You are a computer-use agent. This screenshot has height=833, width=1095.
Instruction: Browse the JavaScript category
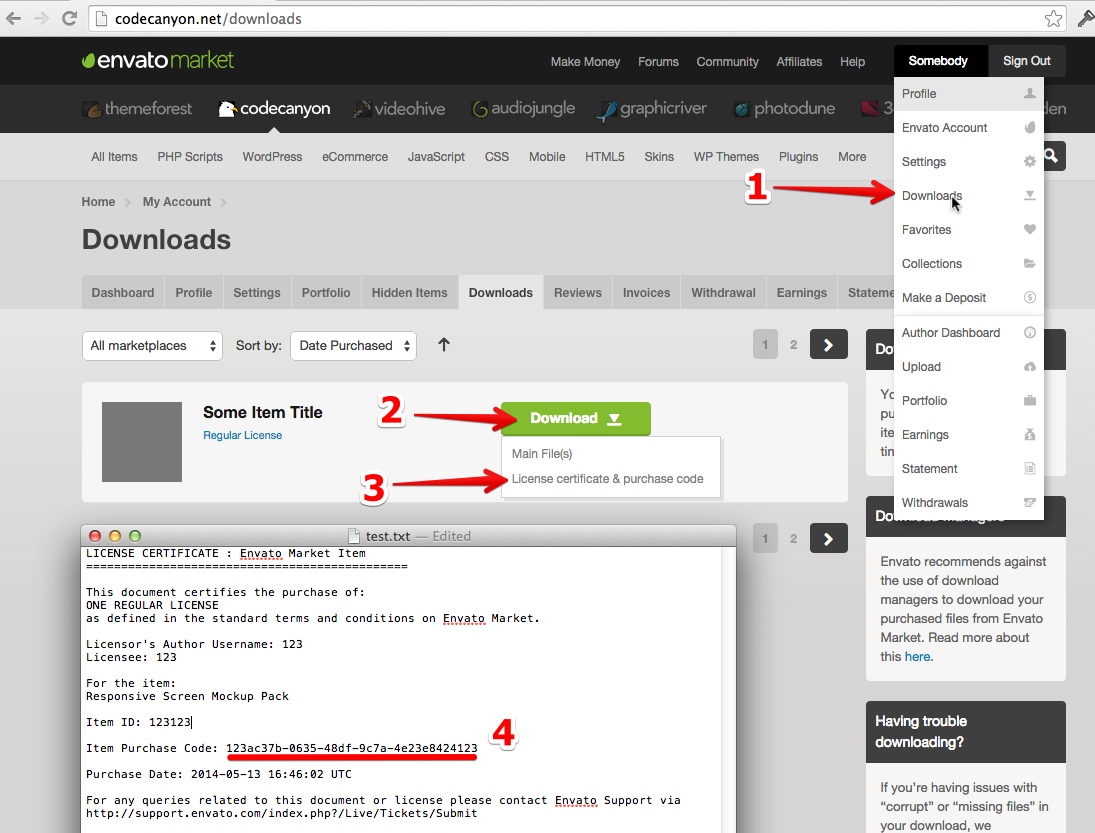[436, 156]
